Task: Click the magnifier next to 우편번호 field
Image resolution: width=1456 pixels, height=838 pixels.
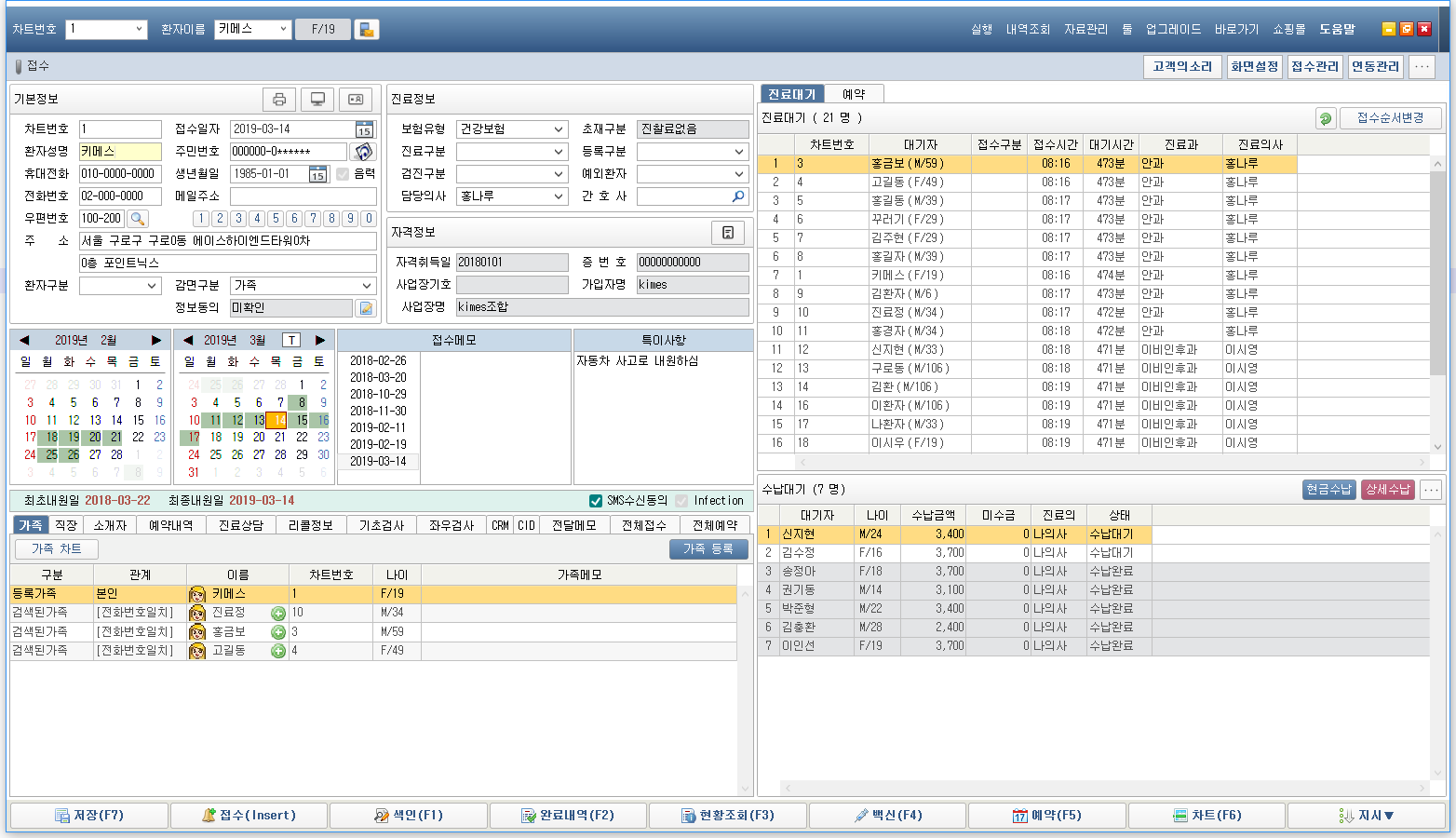Action: click(138, 219)
